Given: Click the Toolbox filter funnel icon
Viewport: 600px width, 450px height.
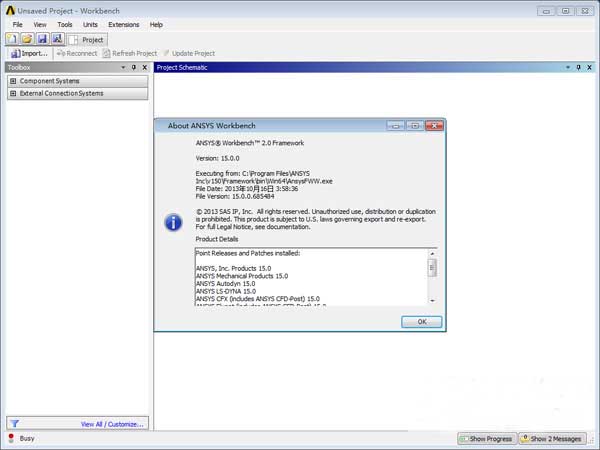Looking at the screenshot, I should tap(15, 424).
